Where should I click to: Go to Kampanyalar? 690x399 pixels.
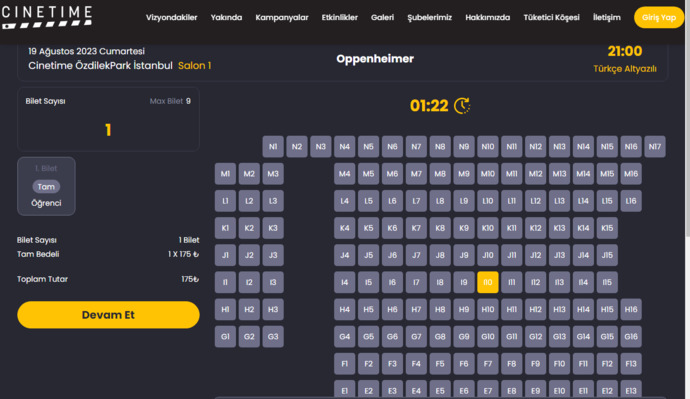(x=282, y=18)
